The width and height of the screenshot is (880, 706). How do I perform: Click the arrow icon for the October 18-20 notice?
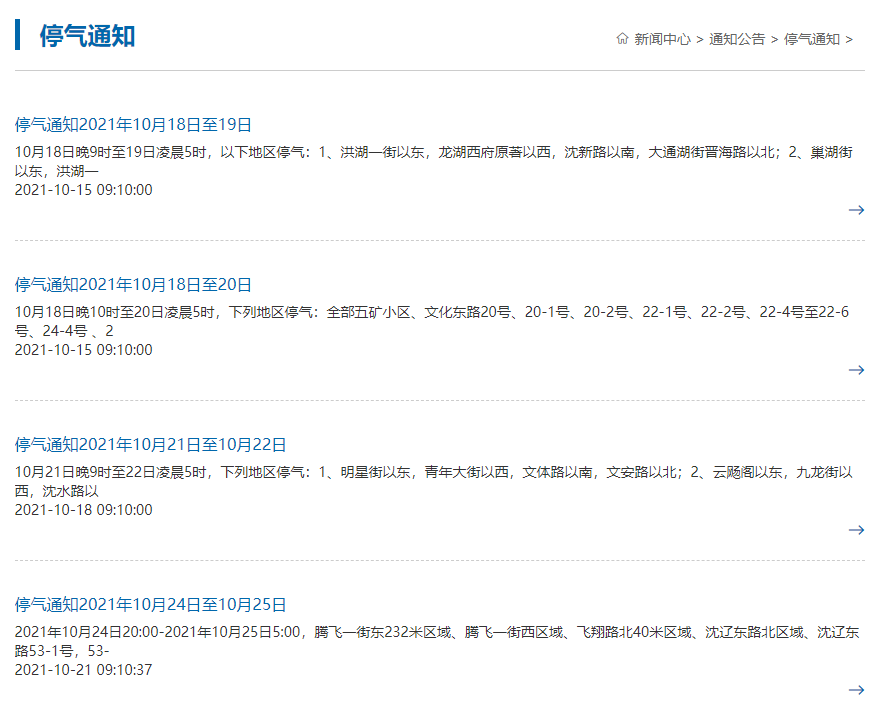click(x=857, y=370)
